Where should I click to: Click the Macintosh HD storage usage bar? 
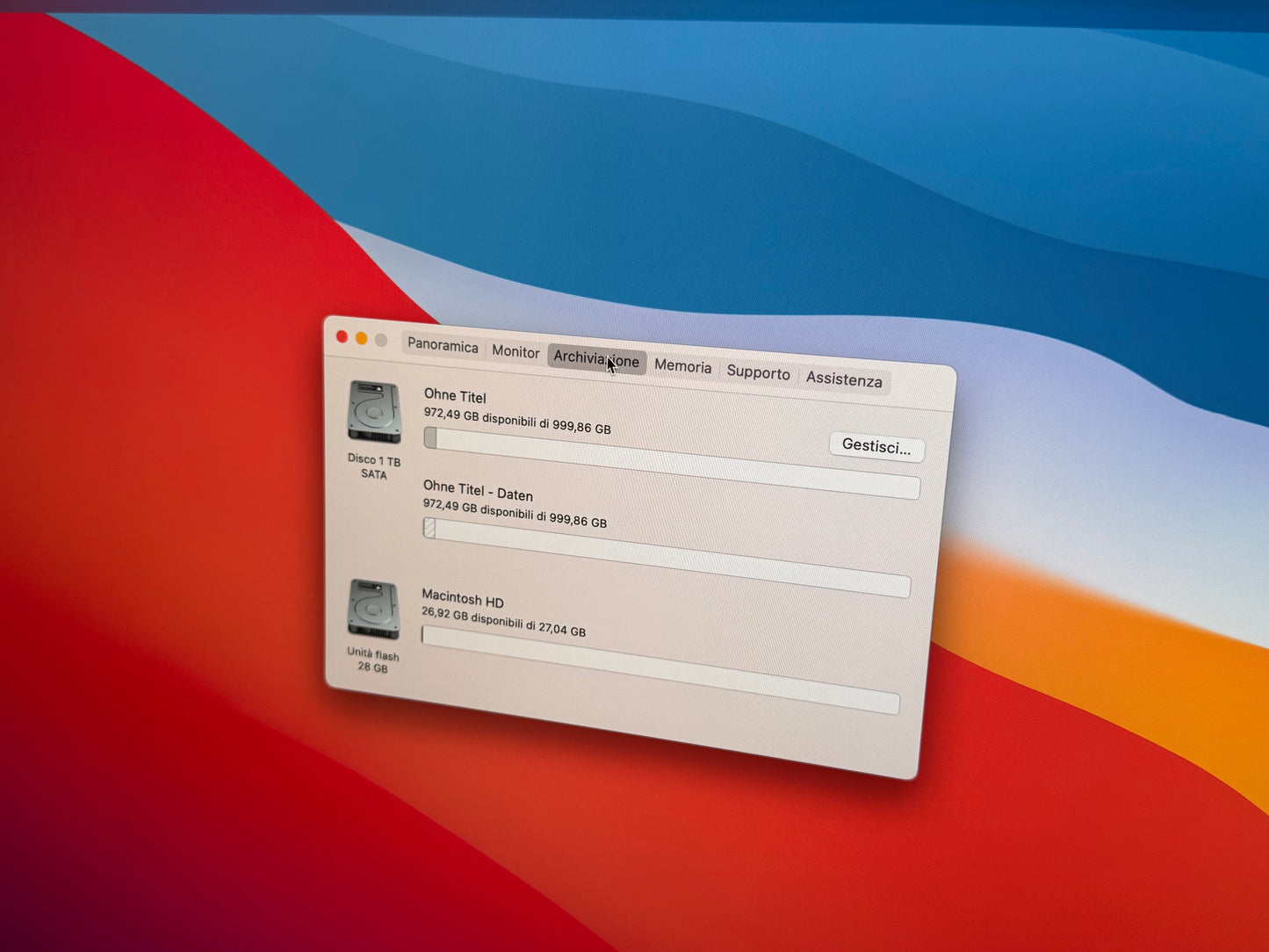tap(660, 668)
